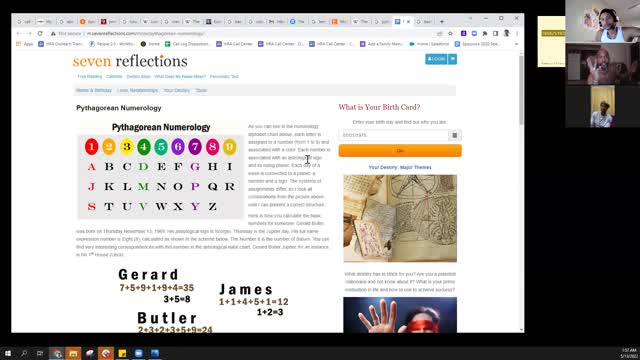Click the orange Go button
Image resolution: width=640 pixels, height=360 pixels.
pyautogui.click(x=400, y=151)
